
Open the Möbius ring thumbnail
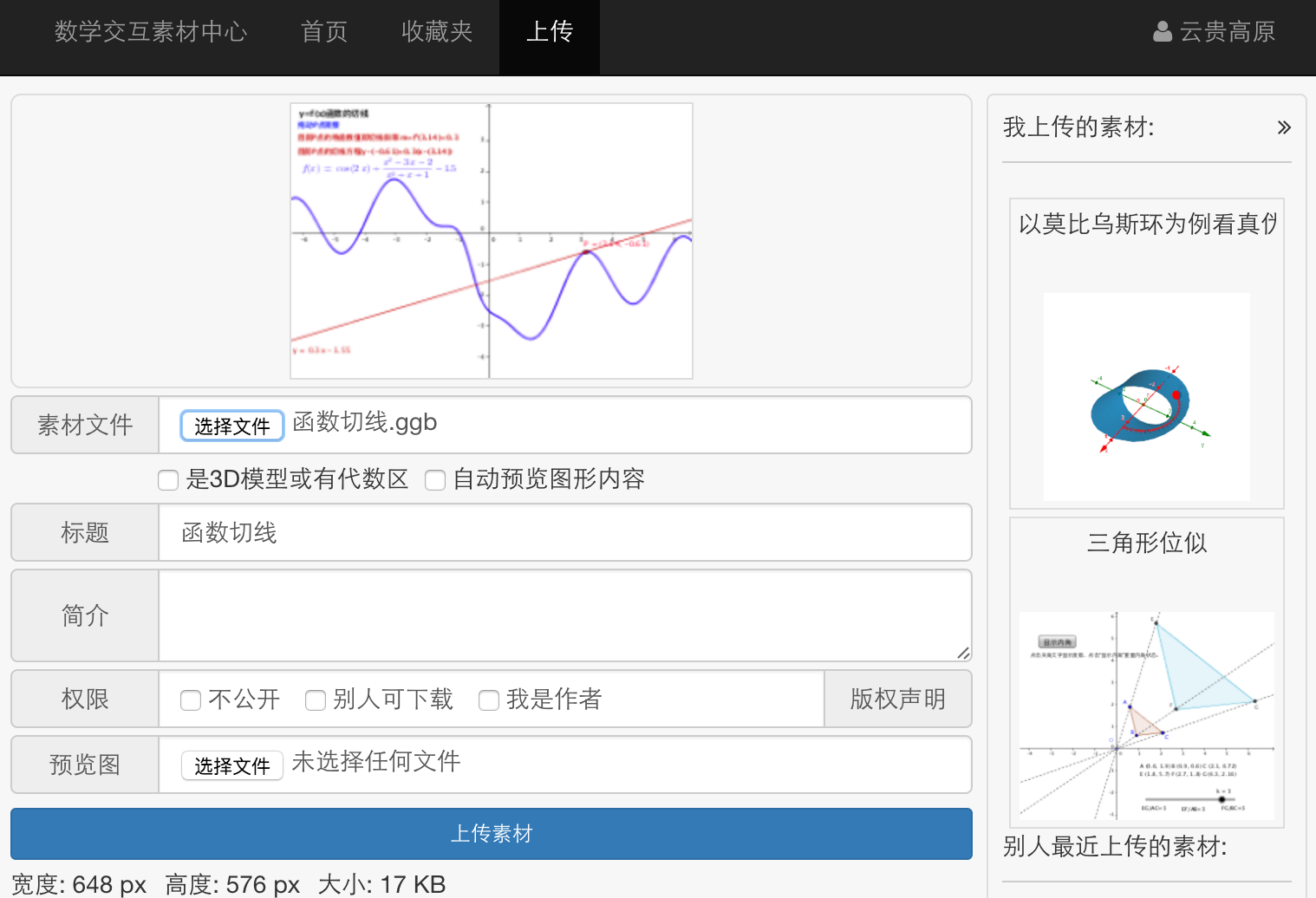tap(1146, 397)
